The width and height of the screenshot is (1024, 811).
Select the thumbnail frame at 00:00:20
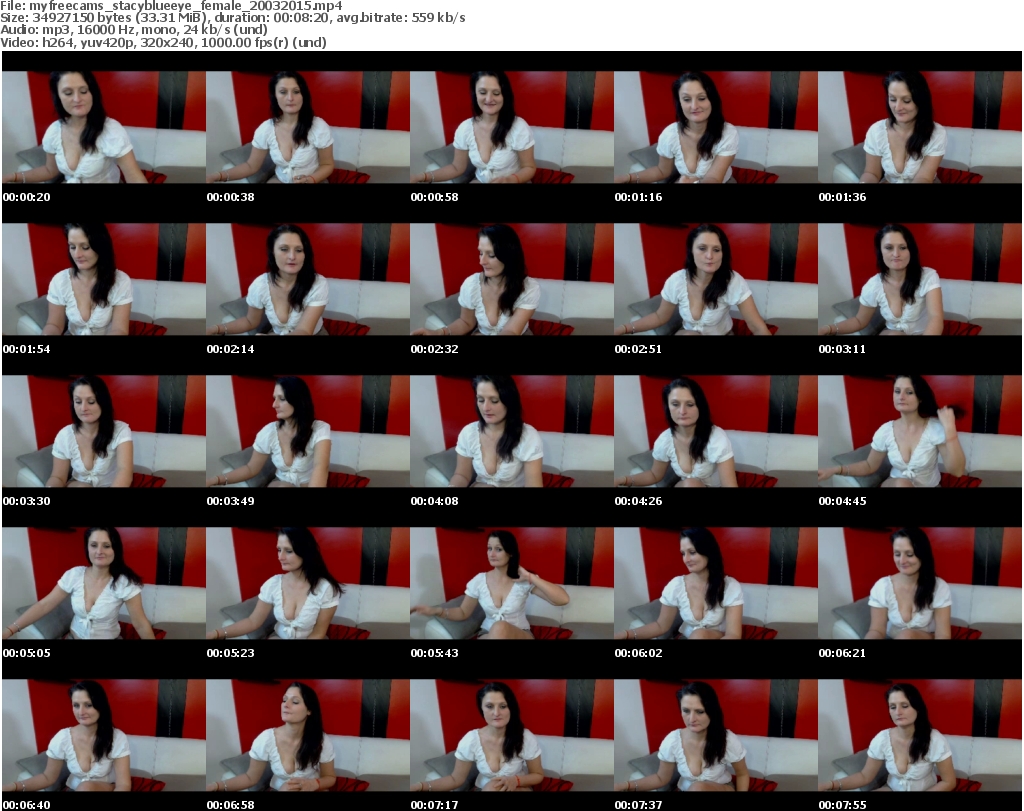pyautogui.click(x=104, y=127)
